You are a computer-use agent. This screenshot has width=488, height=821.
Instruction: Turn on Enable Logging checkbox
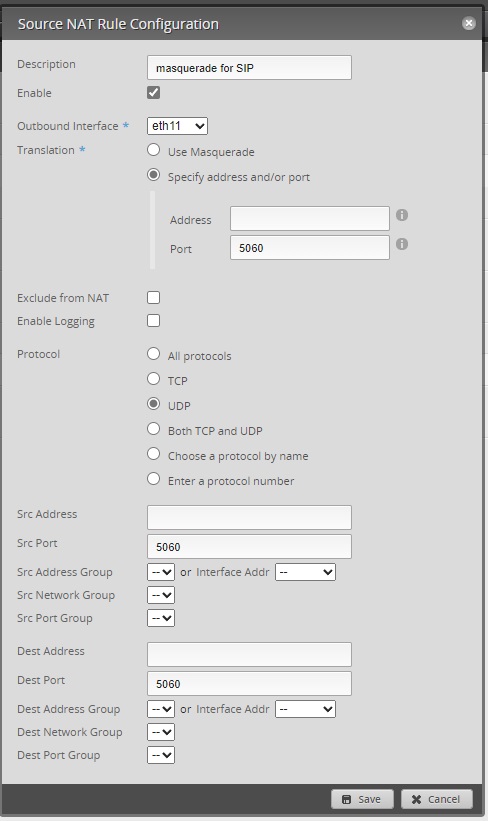153,321
